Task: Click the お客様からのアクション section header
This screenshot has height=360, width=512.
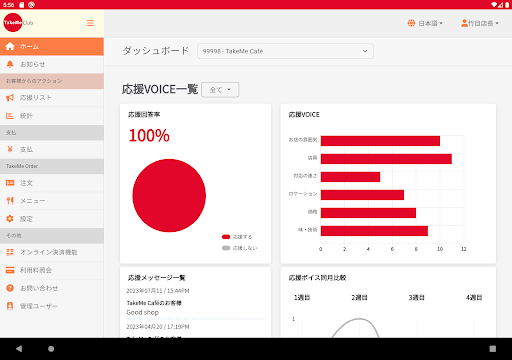Action: coord(52,81)
